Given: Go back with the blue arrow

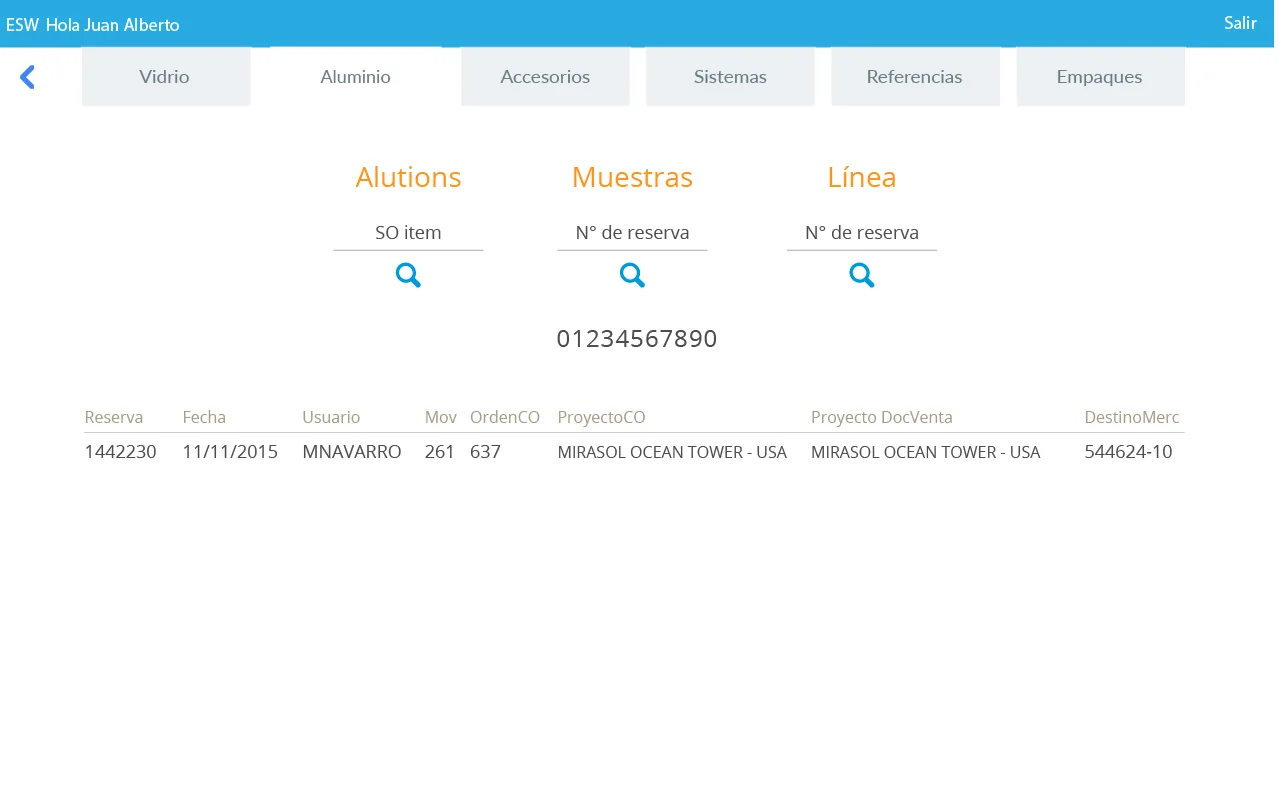Looking at the screenshot, I should [x=28, y=77].
